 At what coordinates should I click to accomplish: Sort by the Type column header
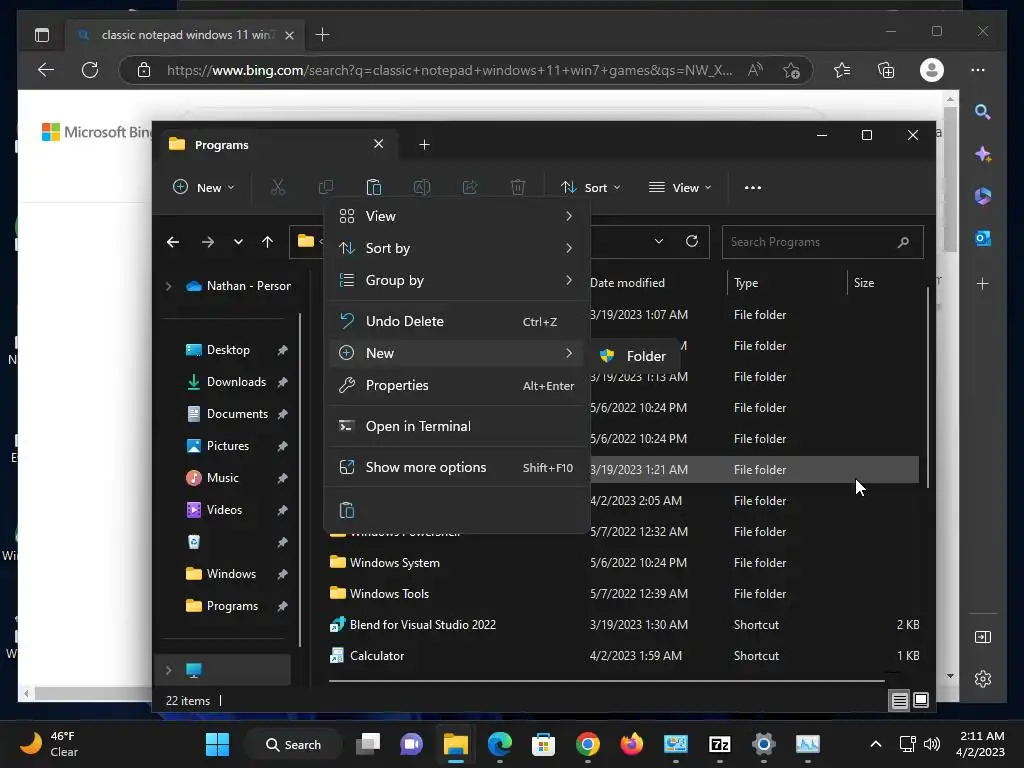(746, 283)
